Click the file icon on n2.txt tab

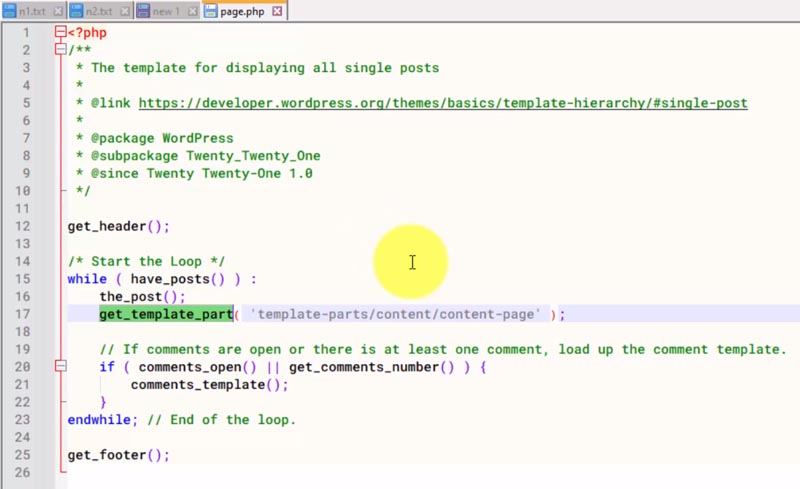(x=76, y=11)
